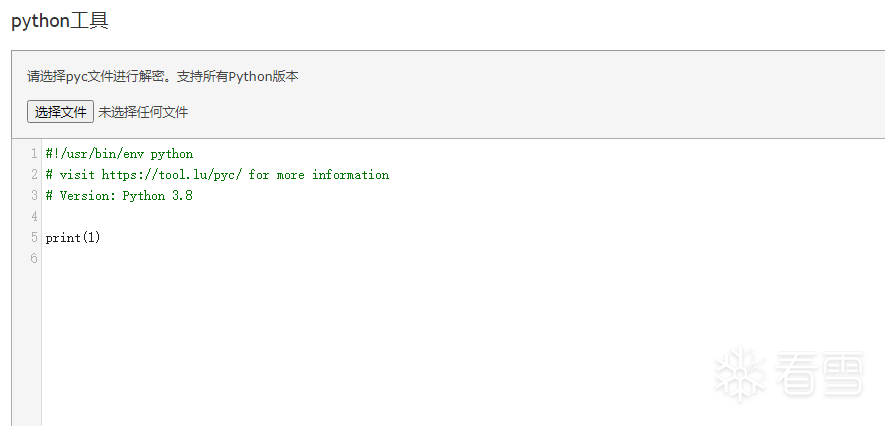The width and height of the screenshot is (885, 426).
Task: Select line number 1 in the gutter
Action: point(34,154)
